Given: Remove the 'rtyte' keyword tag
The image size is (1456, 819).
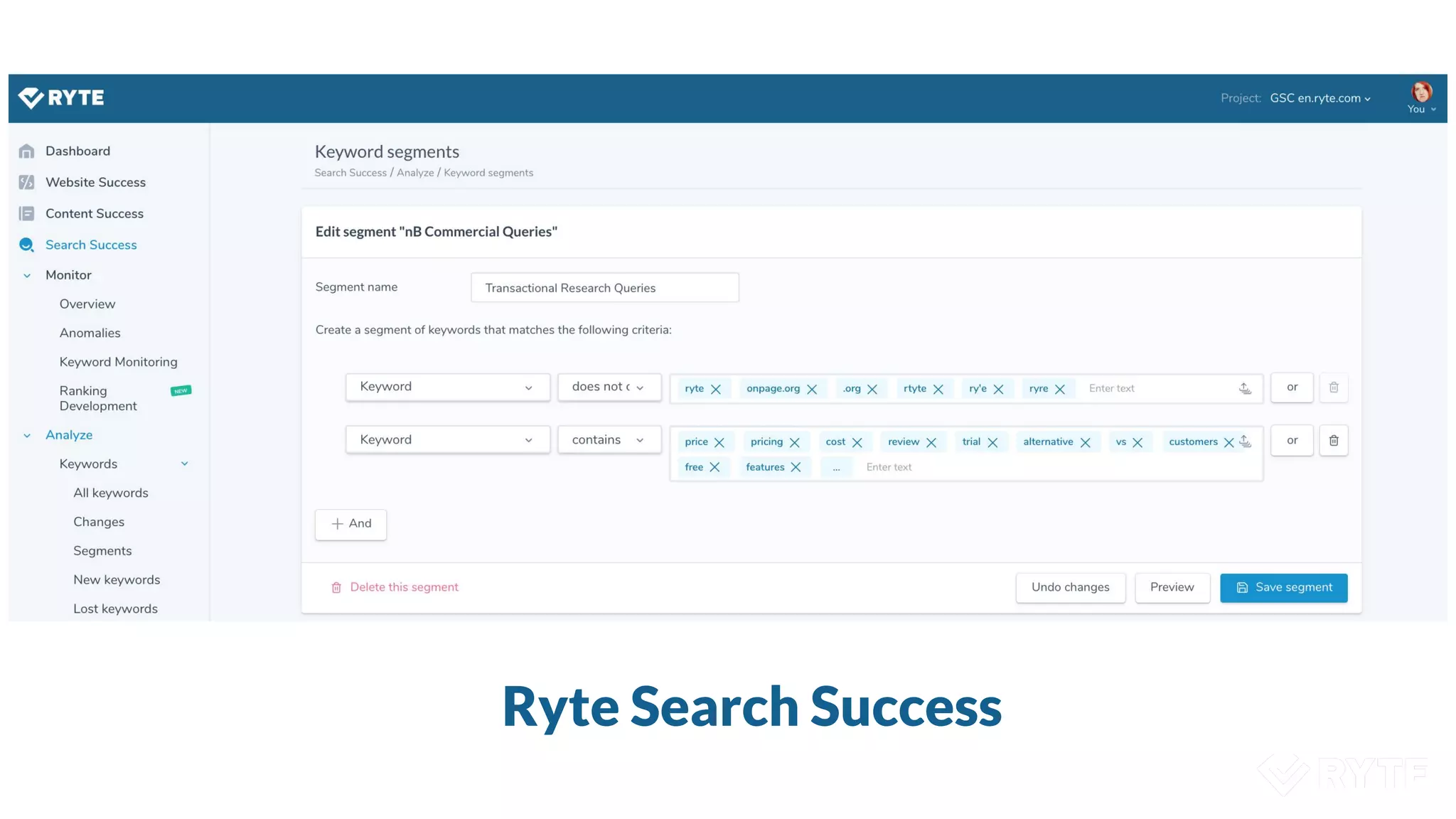Looking at the screenshot, I should coord(938,389).
